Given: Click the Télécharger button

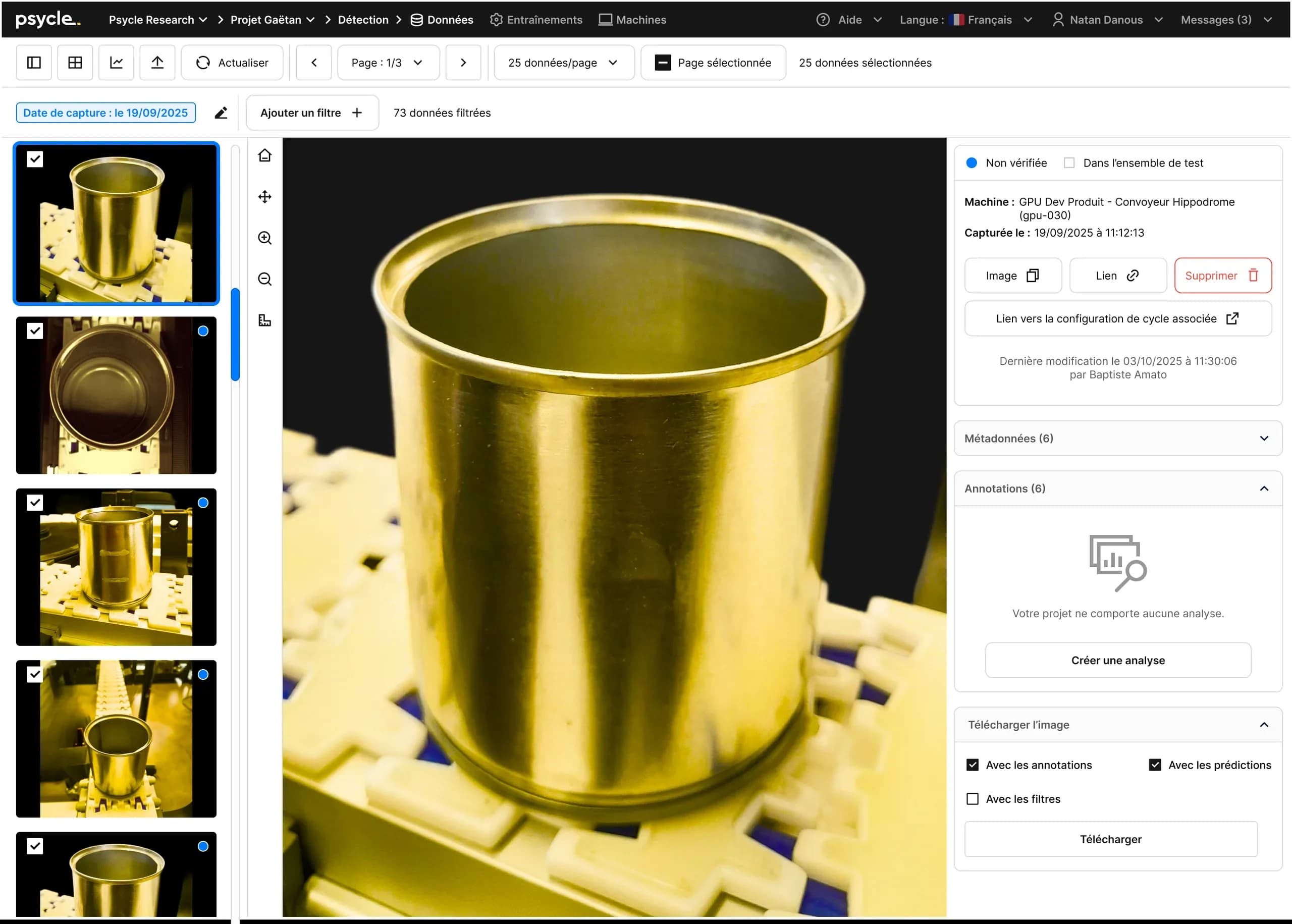Looking at the screenshot, I should tap(1110, 839).
